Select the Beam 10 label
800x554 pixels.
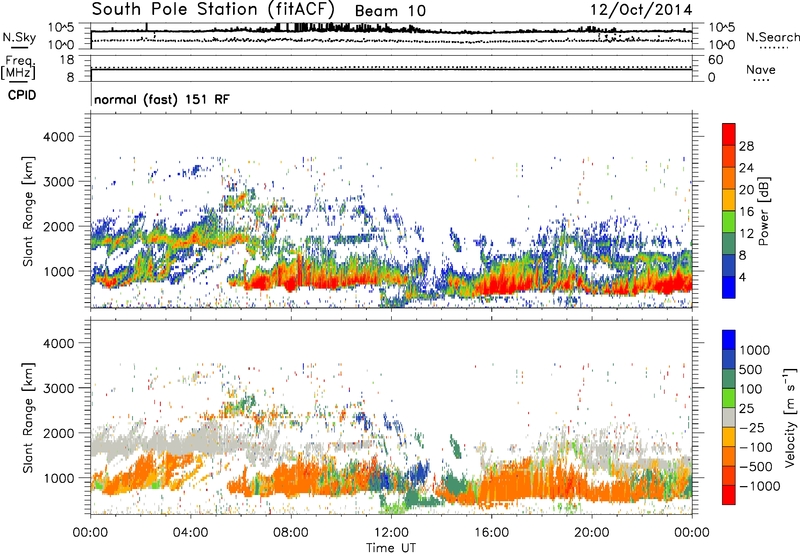coord(390,11)
